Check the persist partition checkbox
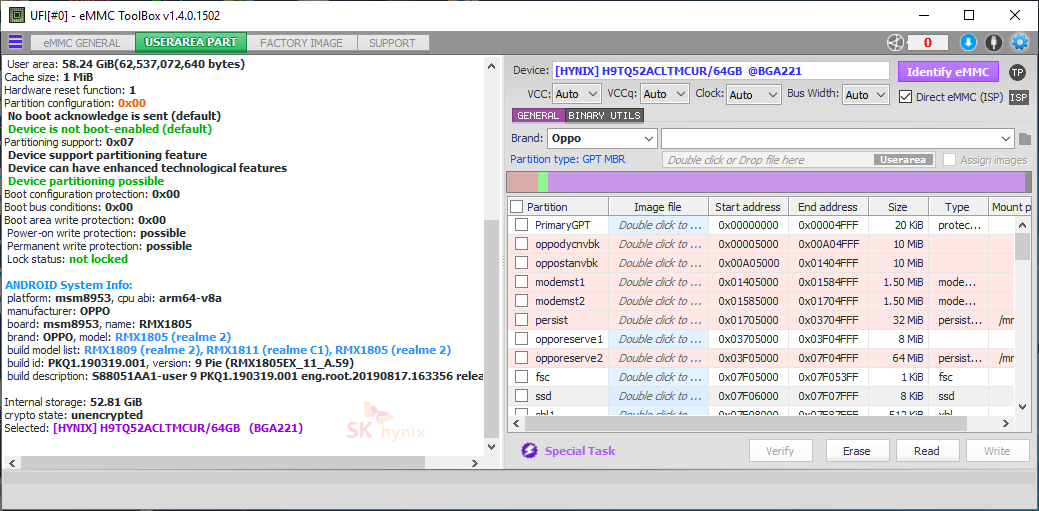 point(521,320)
